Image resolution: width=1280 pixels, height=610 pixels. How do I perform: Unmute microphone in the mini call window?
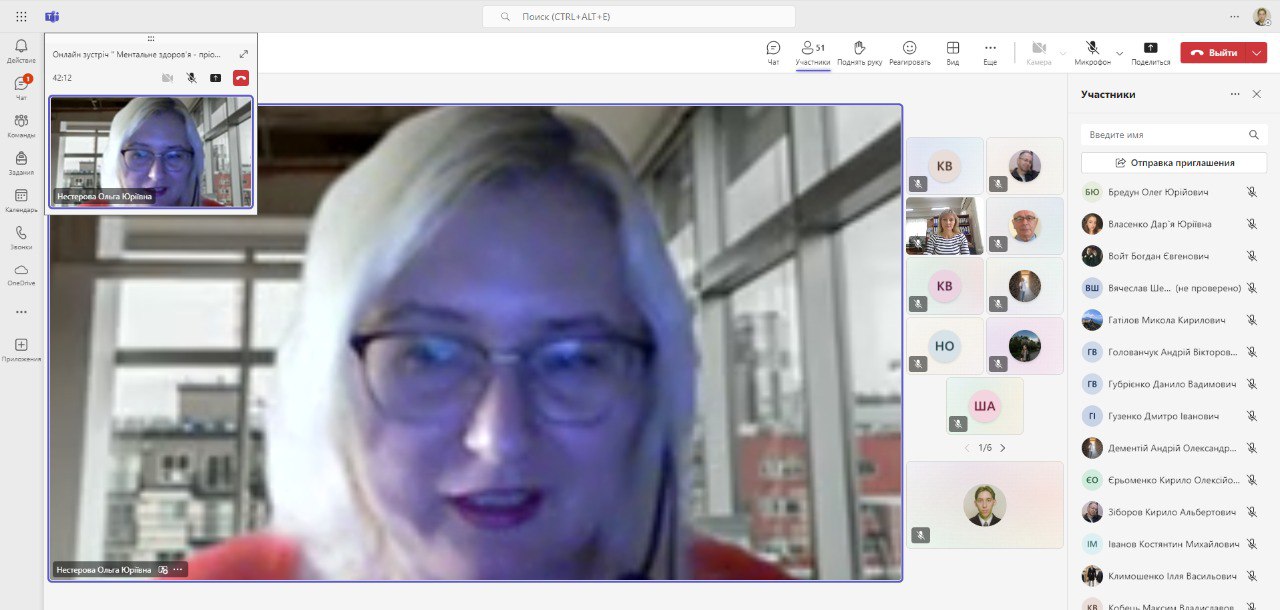click(x=192, y=78)
